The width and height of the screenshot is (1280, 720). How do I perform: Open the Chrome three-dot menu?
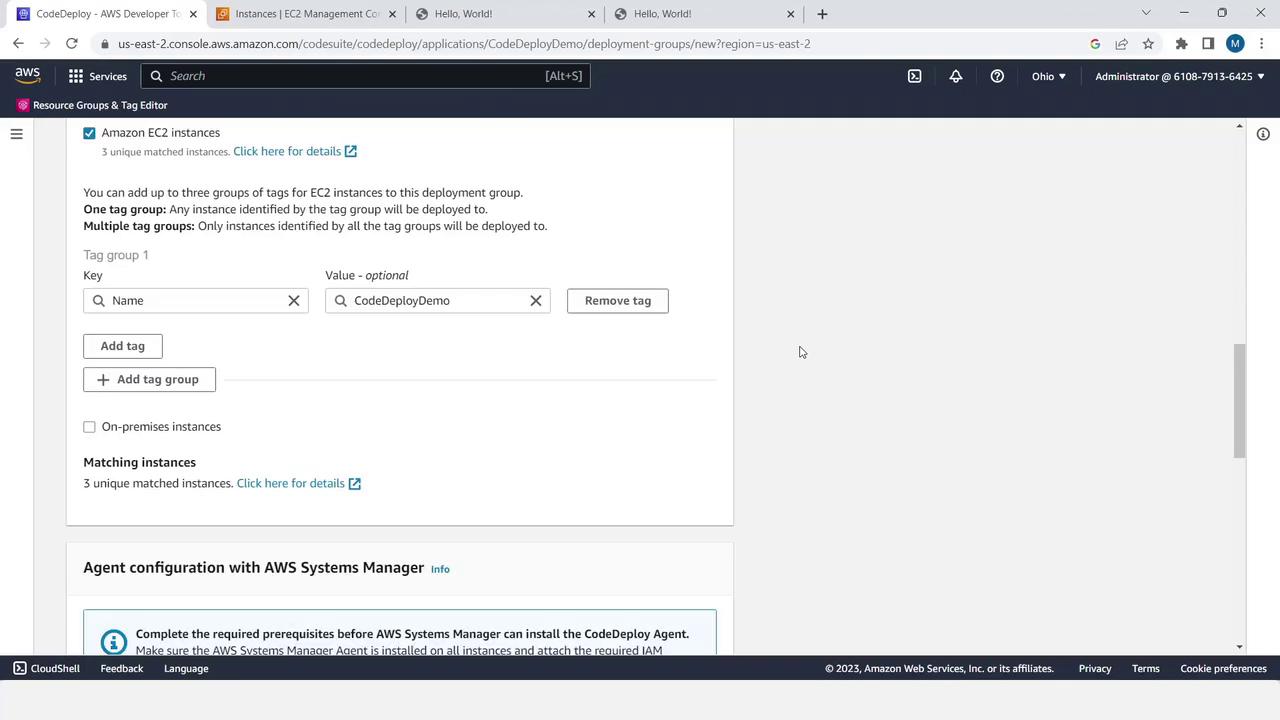click(1261, 44)
